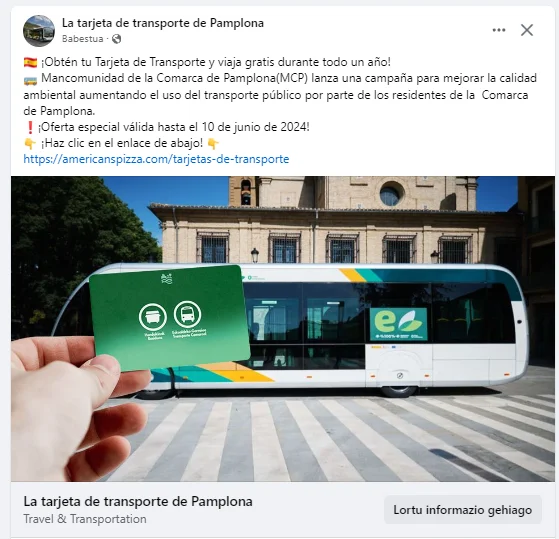Open the ad photo of the bus

click(x=283, y=329)
